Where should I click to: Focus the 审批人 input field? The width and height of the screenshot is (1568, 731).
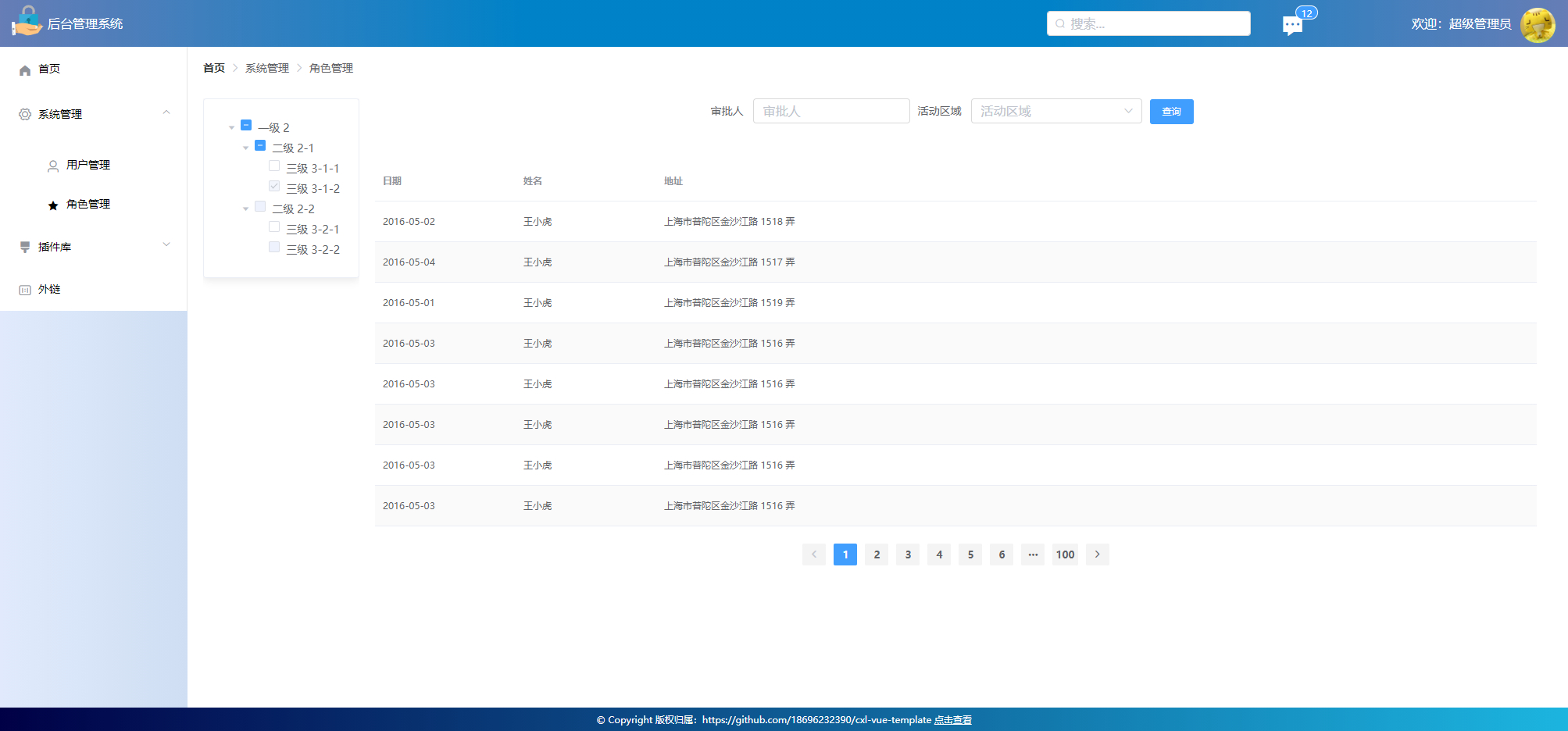[x=831, y=111]
